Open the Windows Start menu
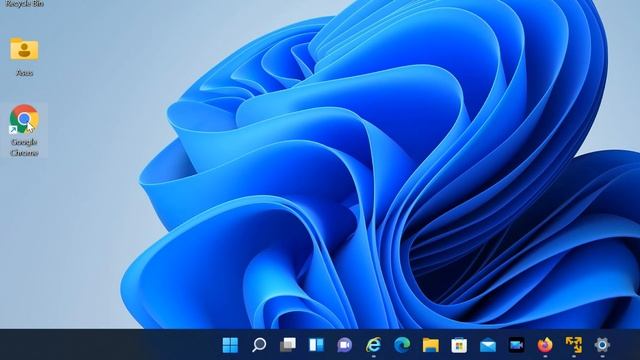Viewport: 640px width, 360px height. (x=230, y=345)
